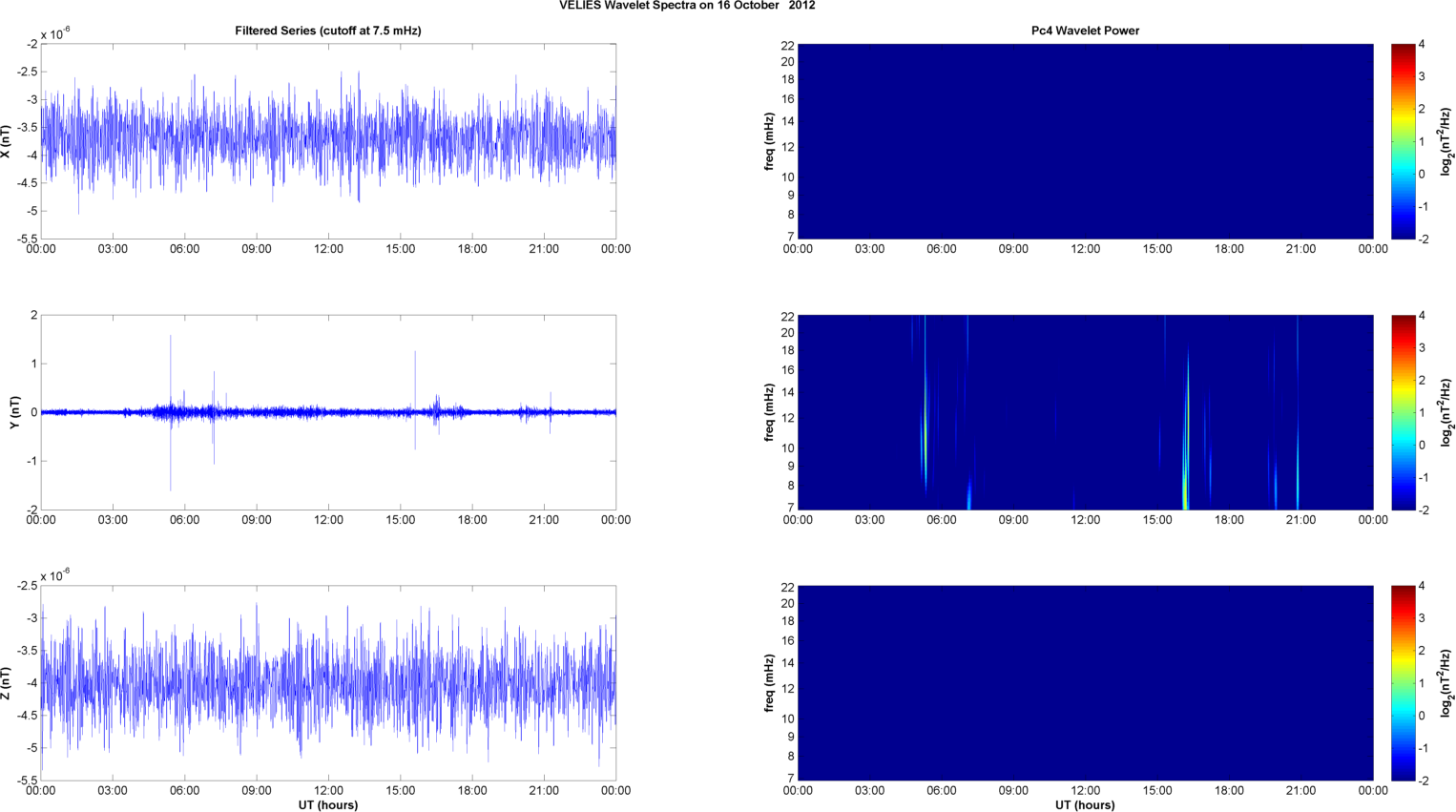The image size is (1456, 812).
Task: Click the log2(nT²/Hz) label of the X colorbar
Action: coord(1447,141)
